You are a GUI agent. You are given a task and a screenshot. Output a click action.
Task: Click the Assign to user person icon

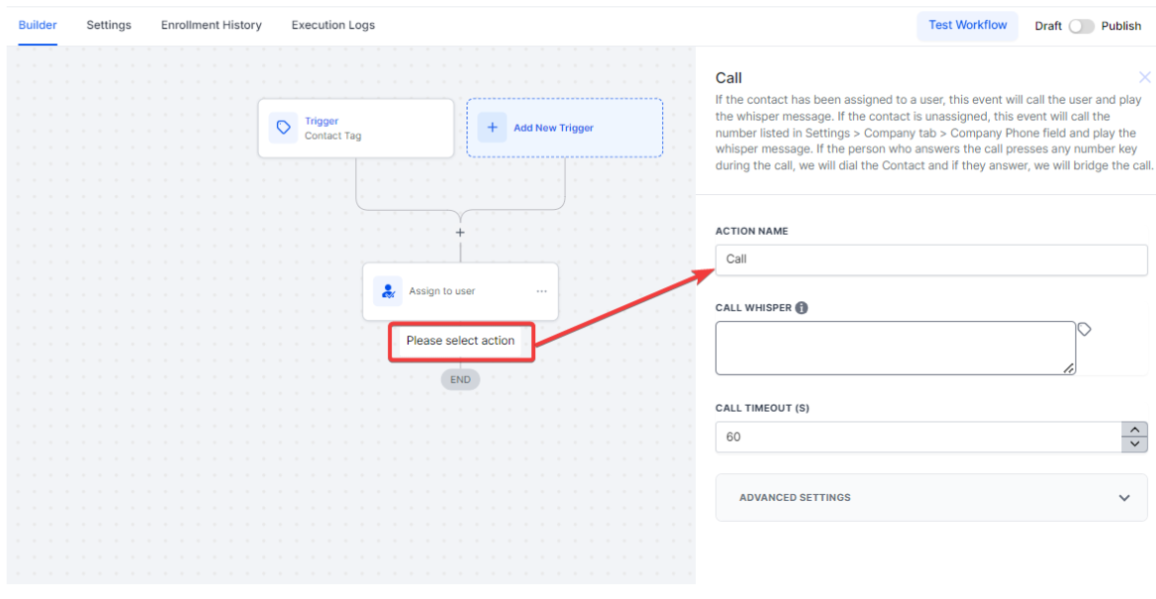pyautogui.click(x=388, y=291)
